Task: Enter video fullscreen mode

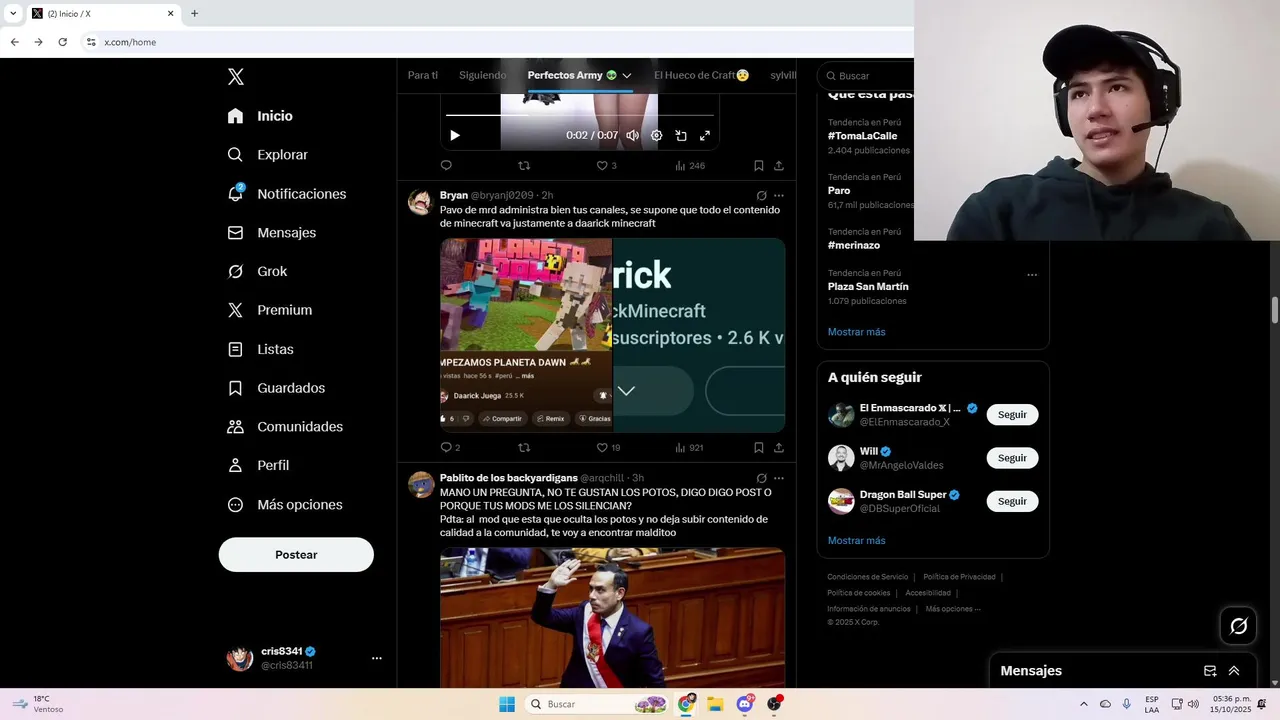Action: (x=705, y=135)
